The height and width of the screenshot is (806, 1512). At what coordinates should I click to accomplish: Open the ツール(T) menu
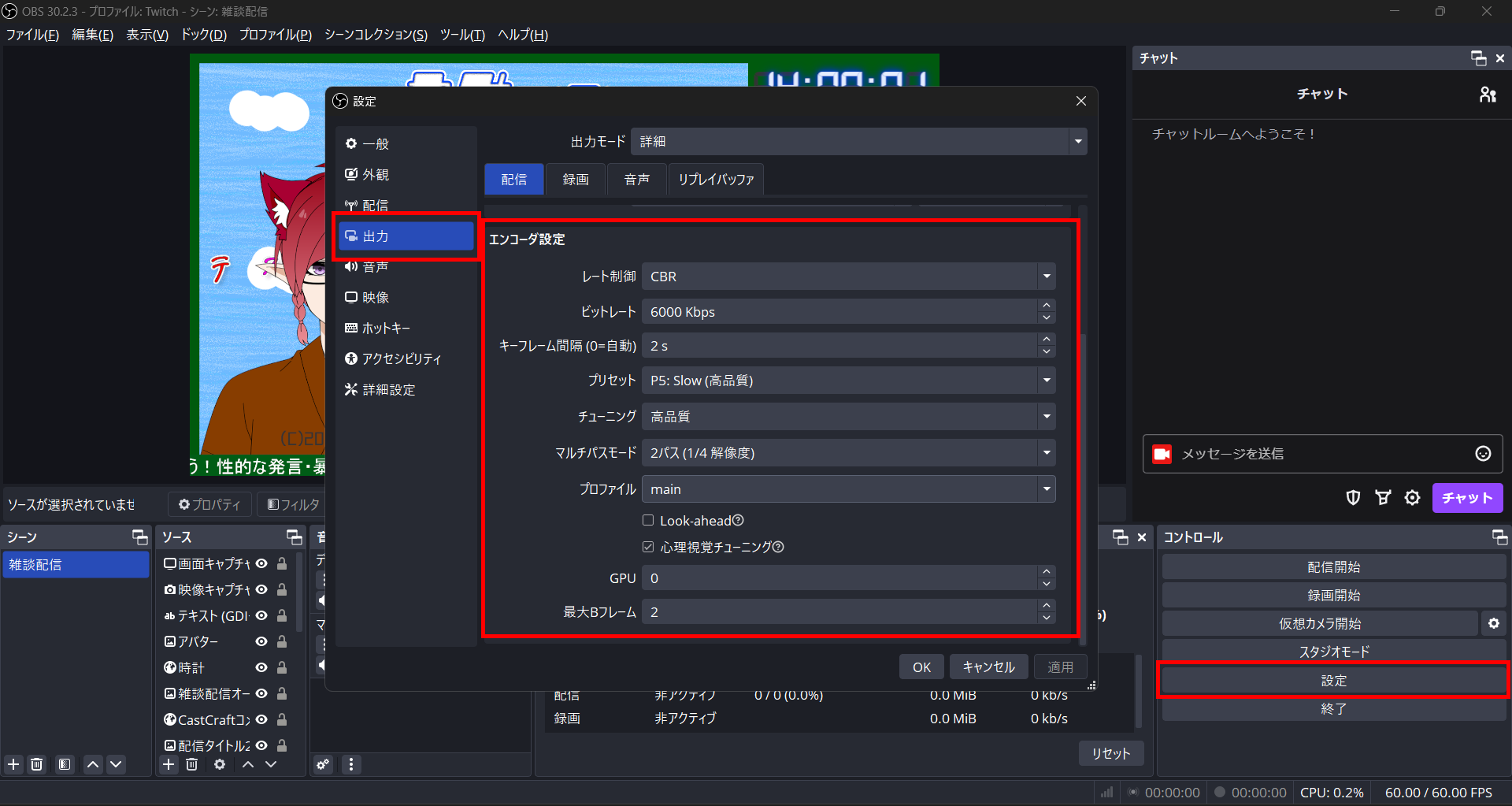pyautogui.click(x=462, y=35)
